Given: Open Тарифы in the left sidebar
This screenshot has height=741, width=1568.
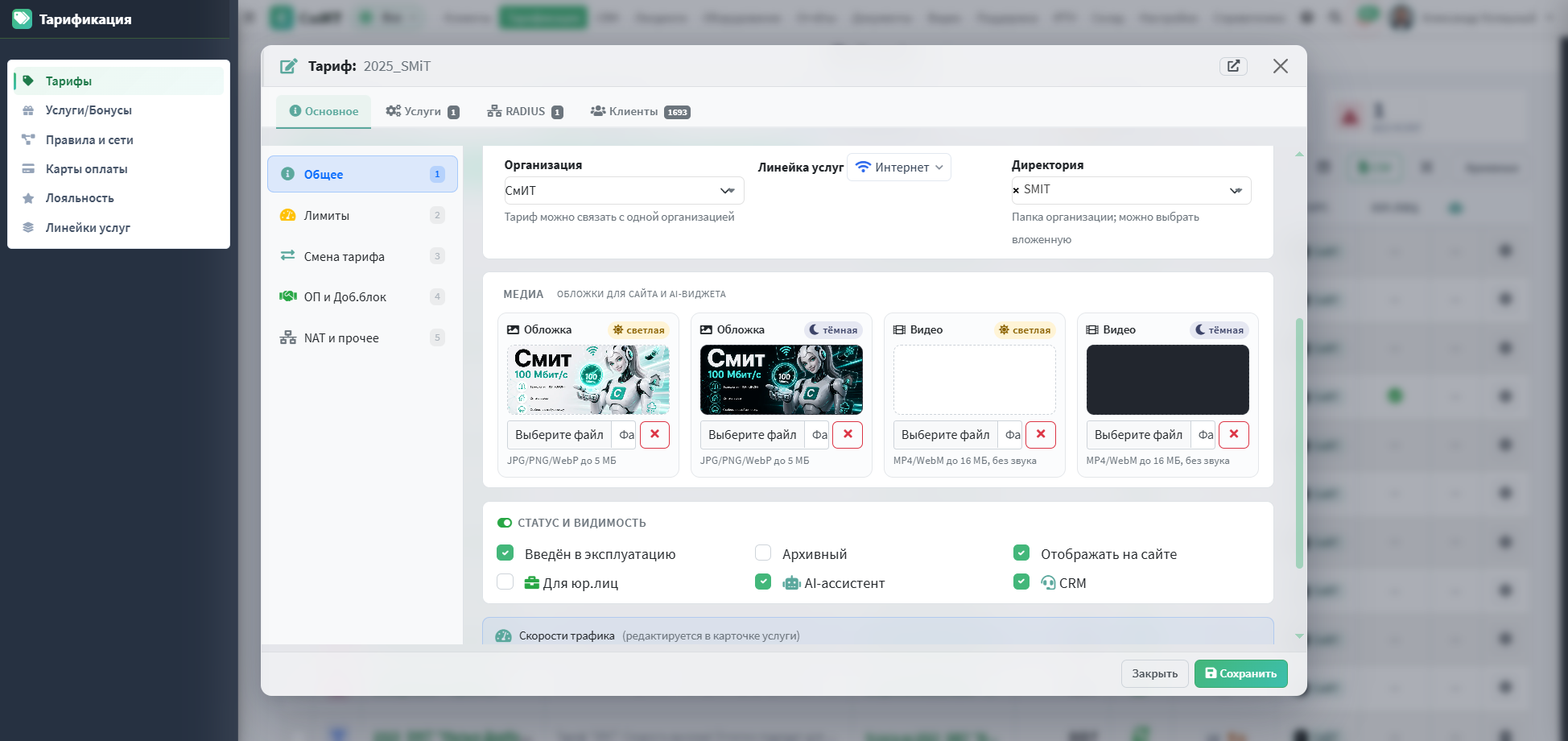Looking at the screenshot, I should click(119, 81).
